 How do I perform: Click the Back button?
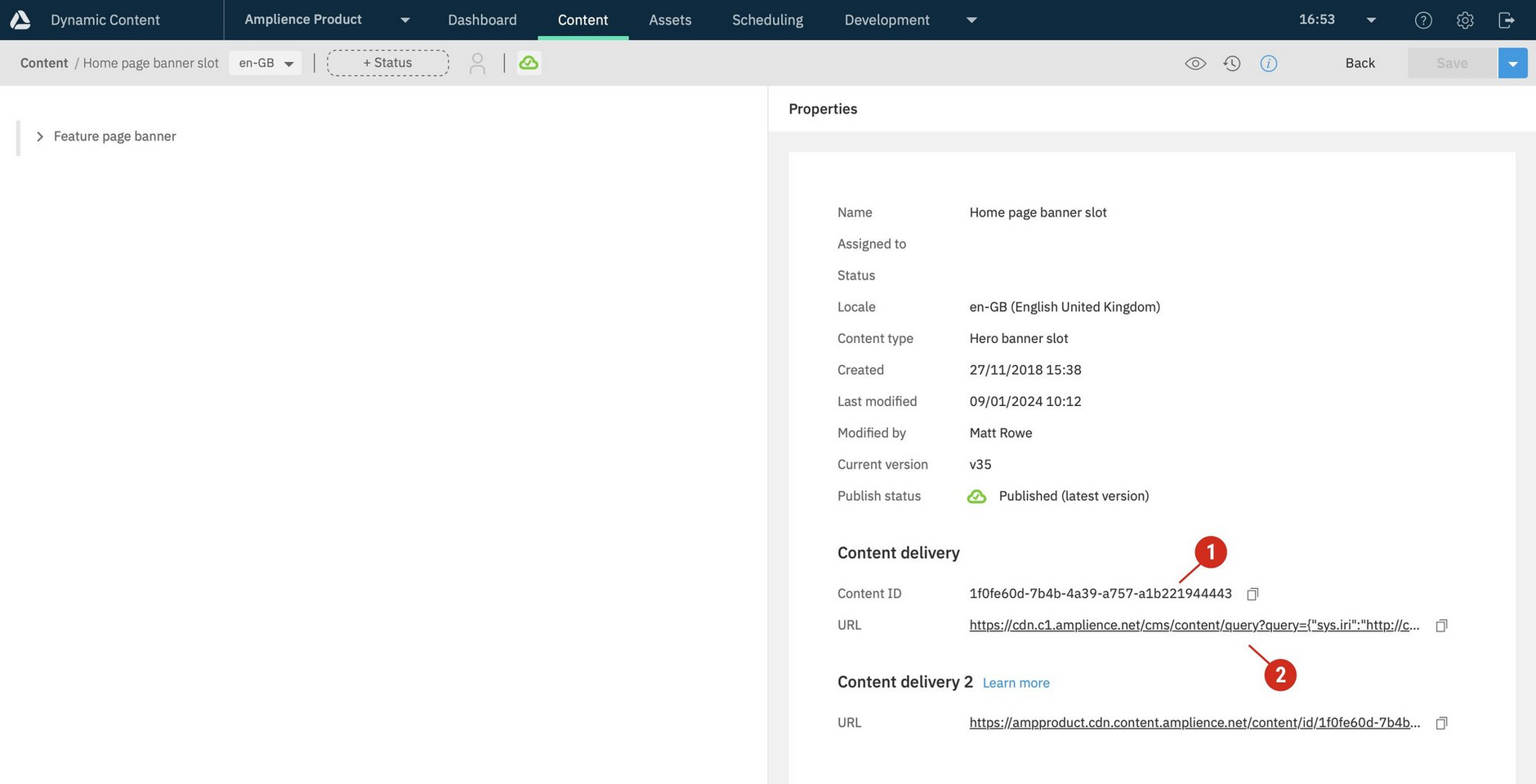coord(1360,63)
